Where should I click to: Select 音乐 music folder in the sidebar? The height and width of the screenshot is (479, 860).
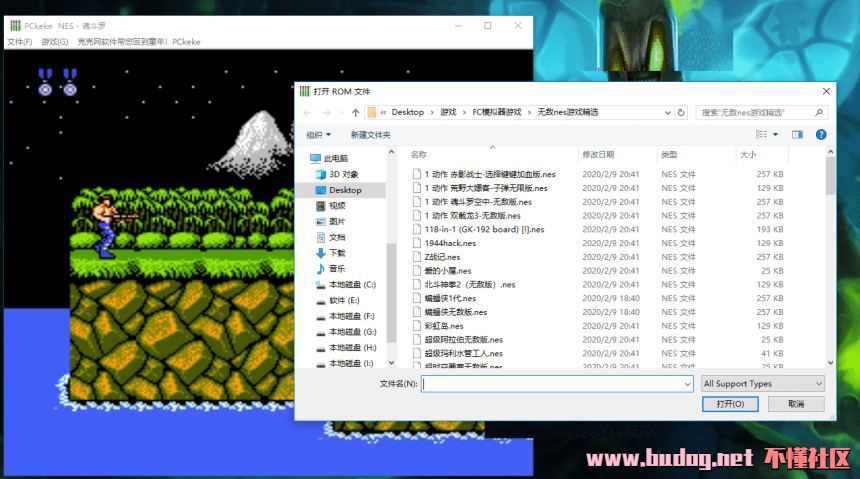coord(337,269)
